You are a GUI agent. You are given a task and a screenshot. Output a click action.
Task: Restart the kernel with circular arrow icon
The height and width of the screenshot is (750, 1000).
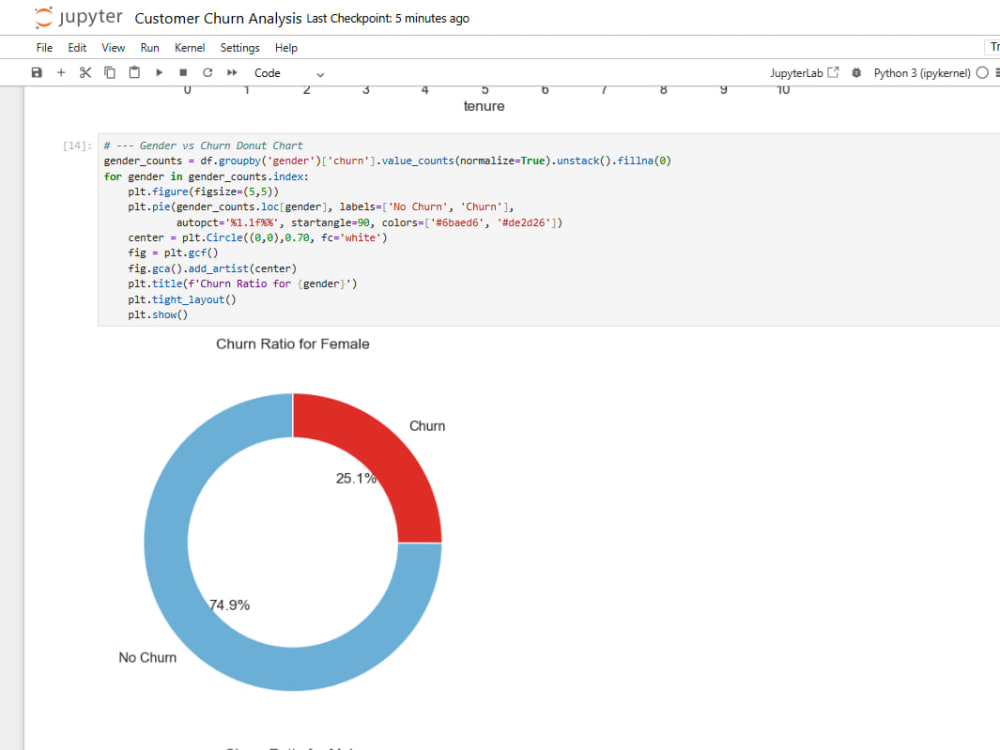207,73
